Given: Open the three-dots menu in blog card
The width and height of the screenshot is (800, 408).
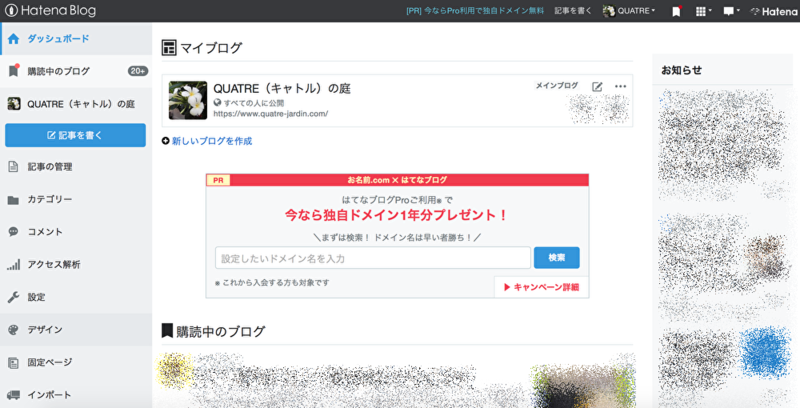Looking at the screenshot, I should [x=620, y=86].
